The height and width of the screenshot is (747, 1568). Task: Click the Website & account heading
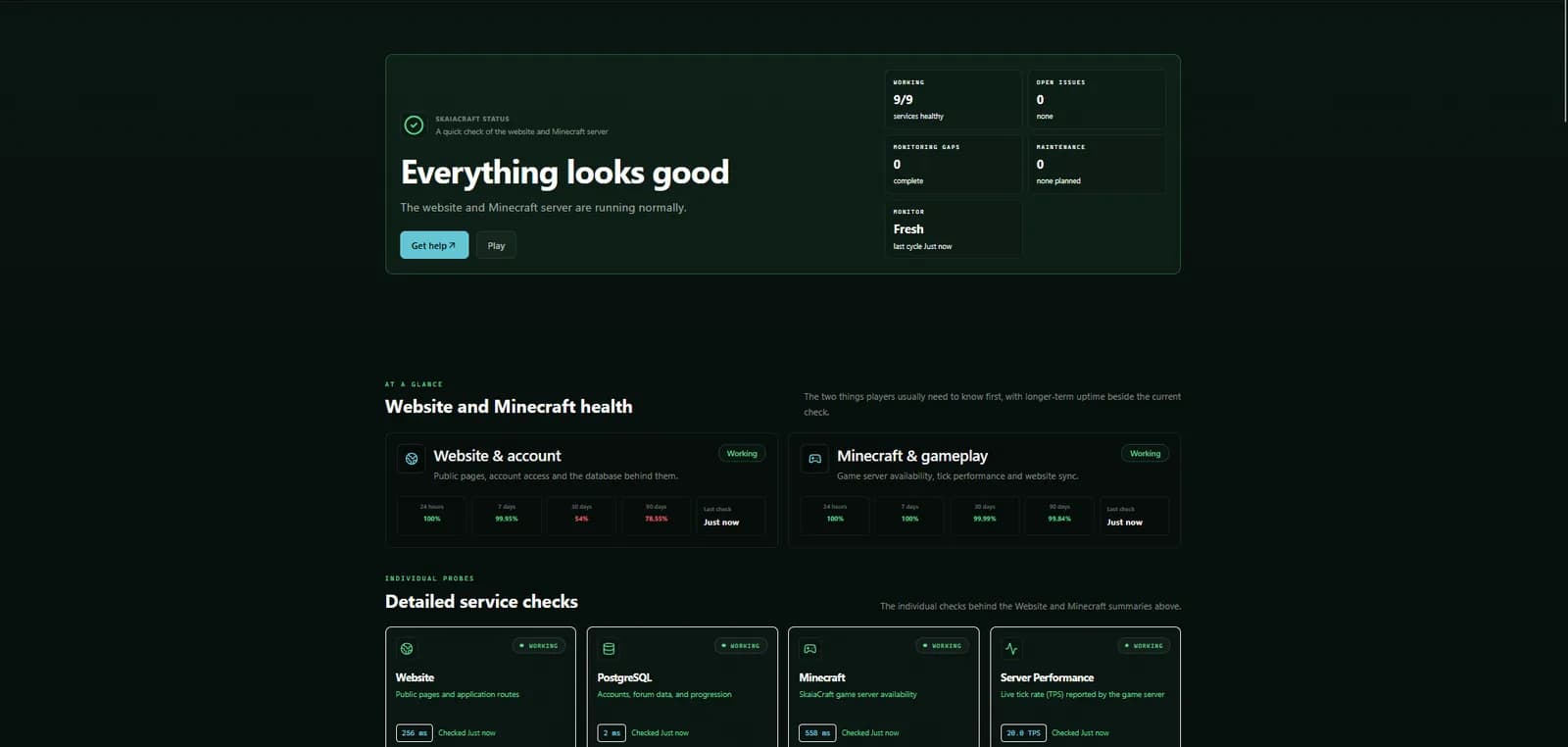click(497, 456)
